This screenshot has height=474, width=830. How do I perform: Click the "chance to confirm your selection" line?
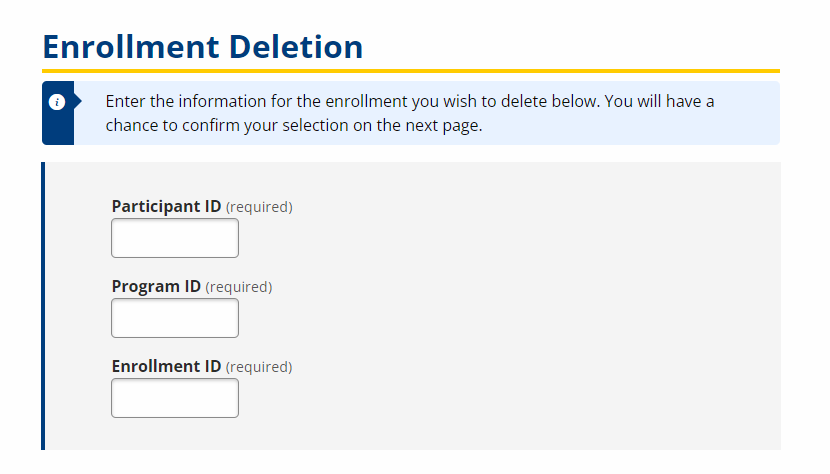[294, 127]
